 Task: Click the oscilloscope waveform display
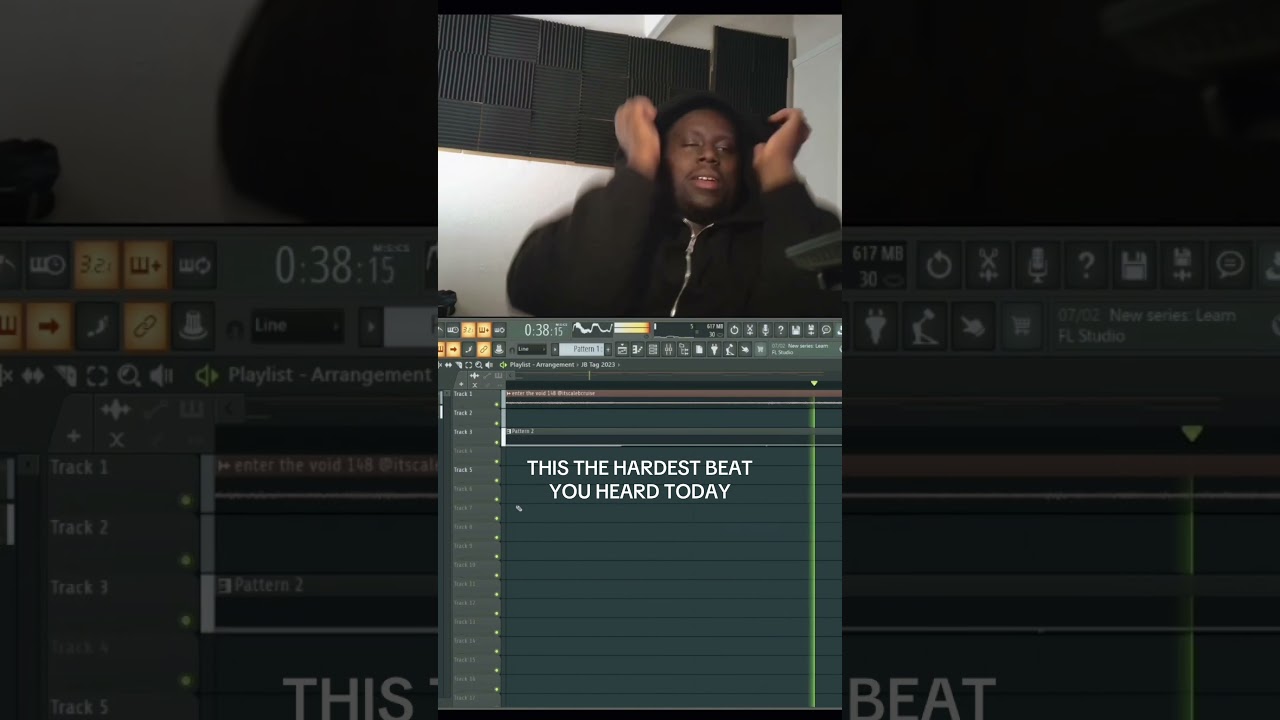592,329
